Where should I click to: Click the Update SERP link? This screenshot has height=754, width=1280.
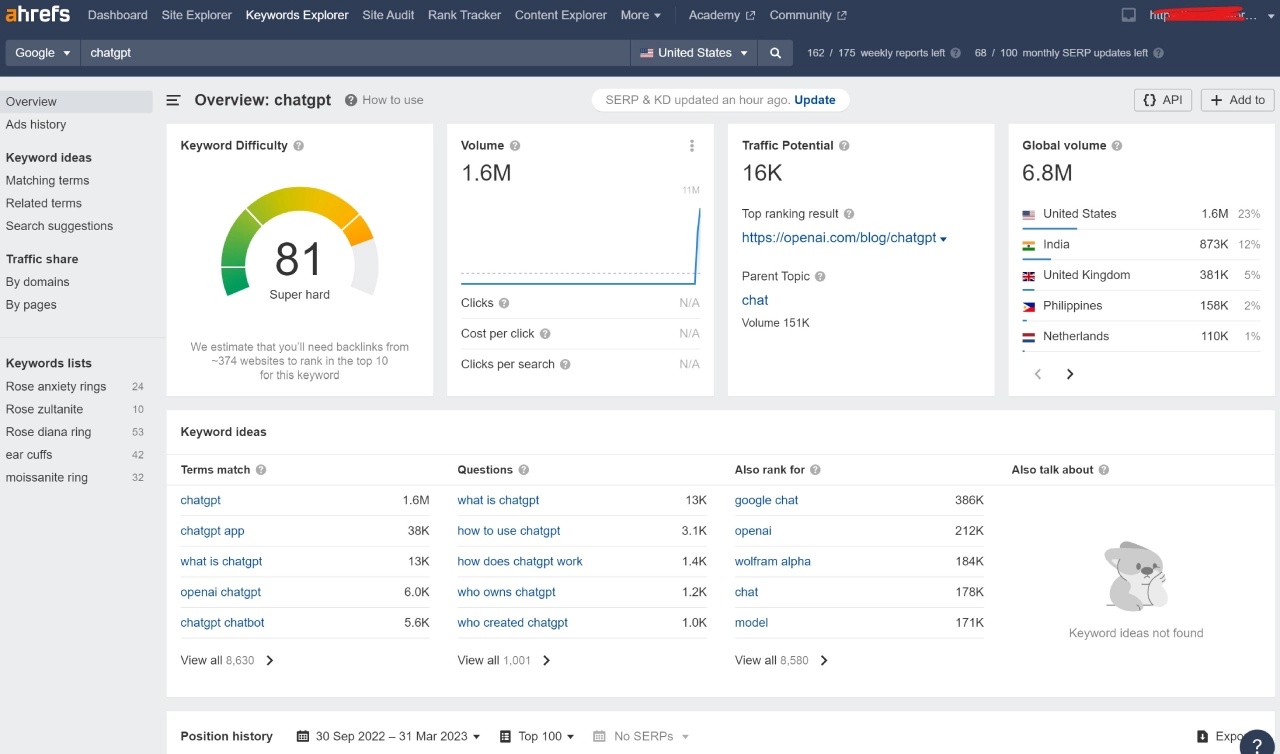(x=815, y=100)
